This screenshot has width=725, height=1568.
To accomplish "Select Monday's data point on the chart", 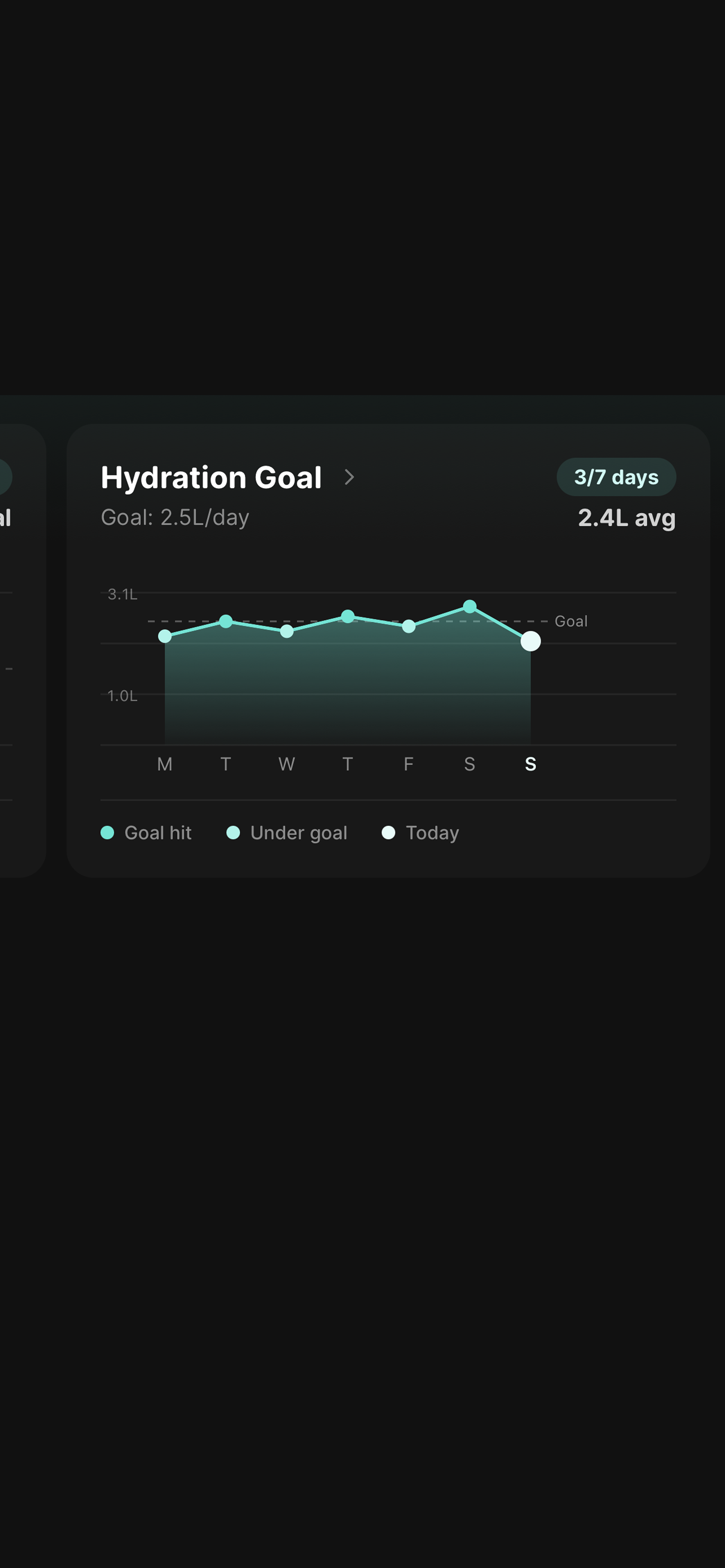I will tap(165, 636).
